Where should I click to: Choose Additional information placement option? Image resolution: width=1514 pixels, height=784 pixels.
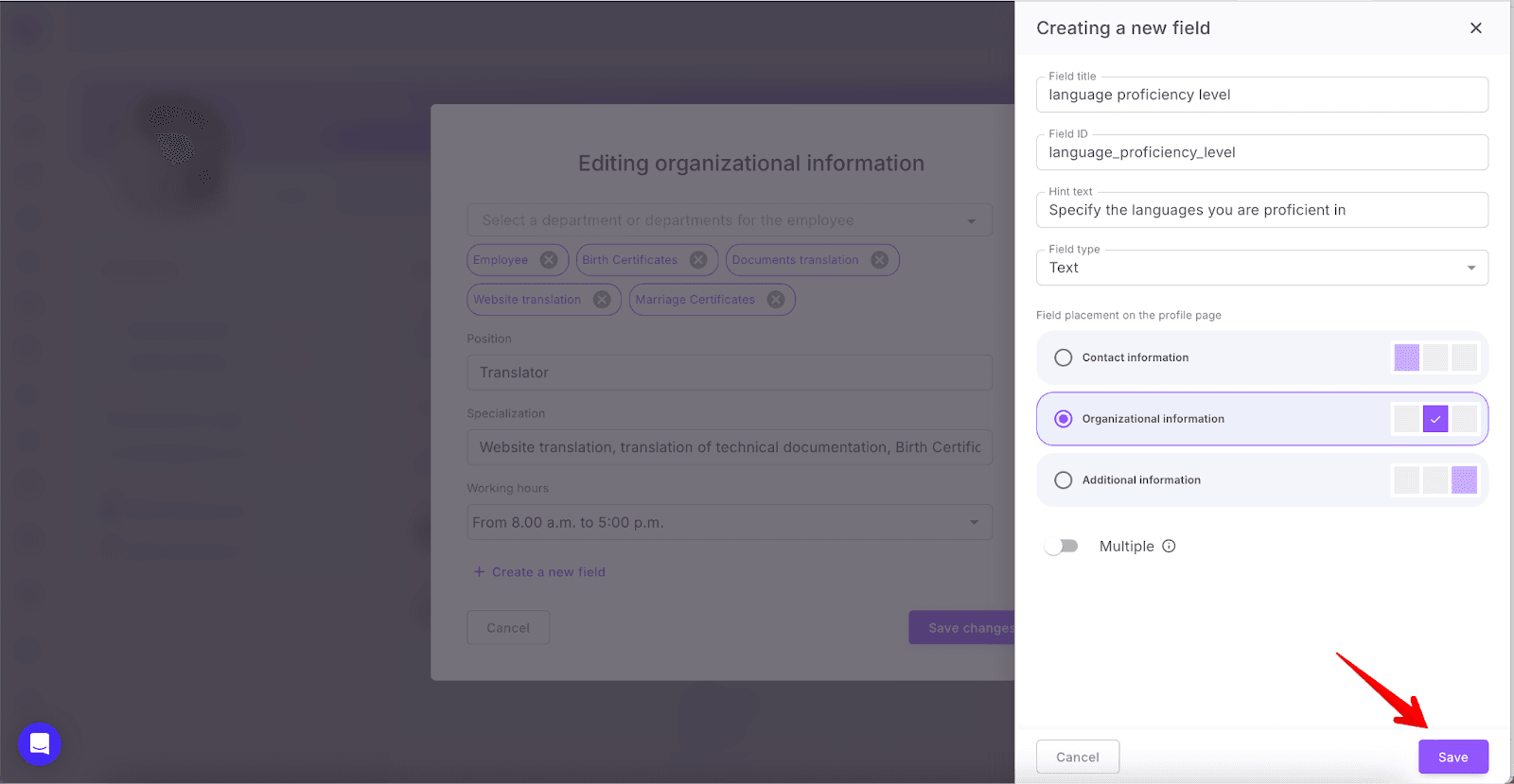click(1064, 480)
